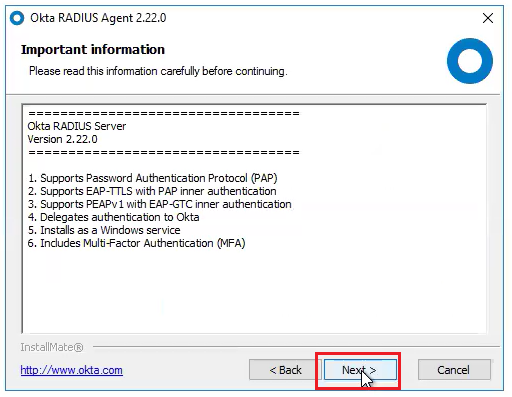
Task: Click 'Please read this information carefully' text
Action: click(158, 71)
